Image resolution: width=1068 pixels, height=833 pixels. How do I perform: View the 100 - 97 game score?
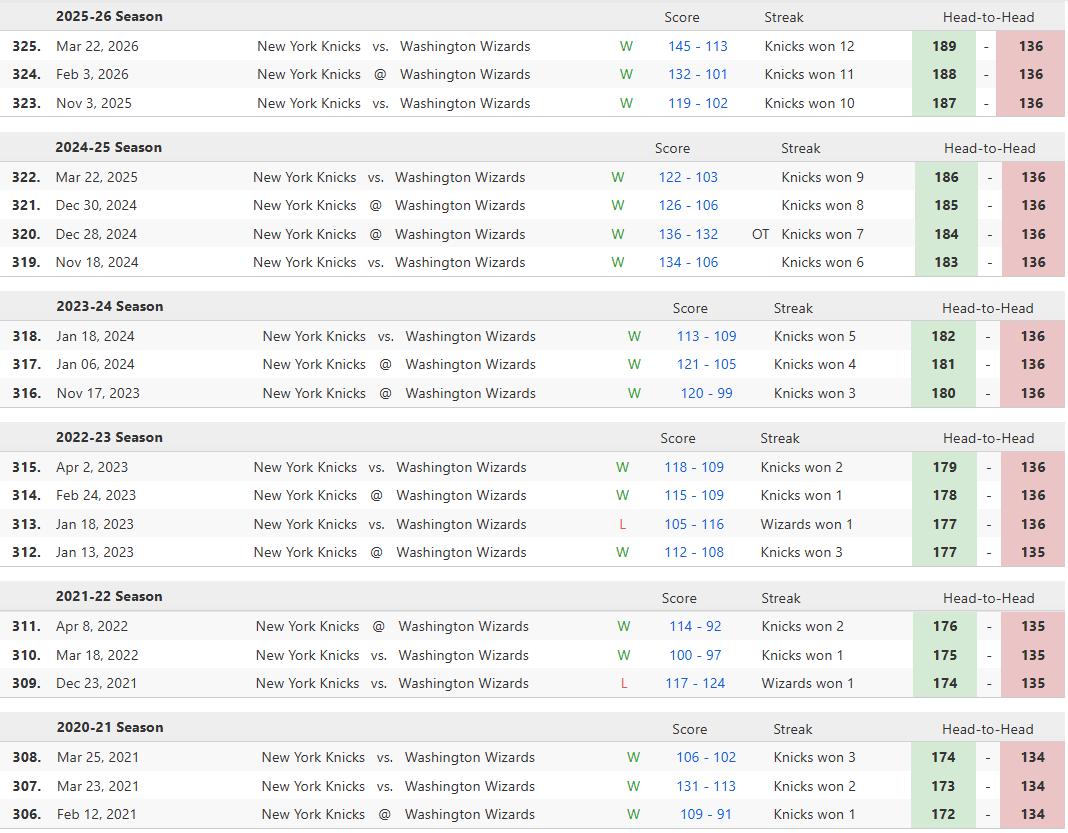pos(695,655)
